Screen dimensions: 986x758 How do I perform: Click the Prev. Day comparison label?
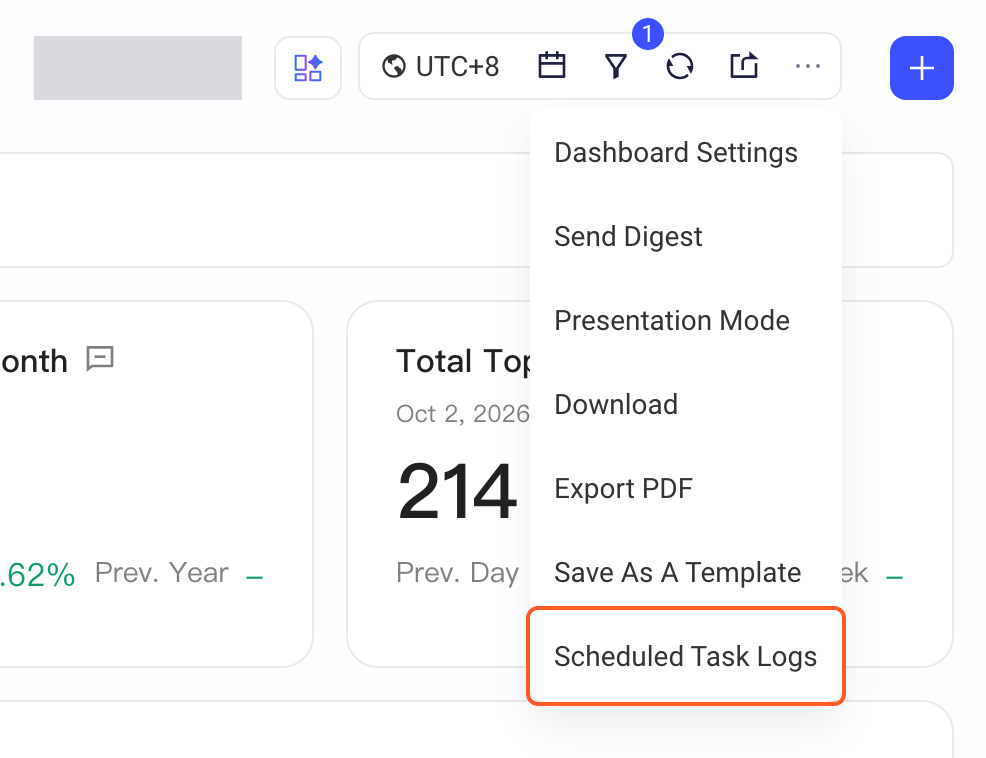pos(457,573)
